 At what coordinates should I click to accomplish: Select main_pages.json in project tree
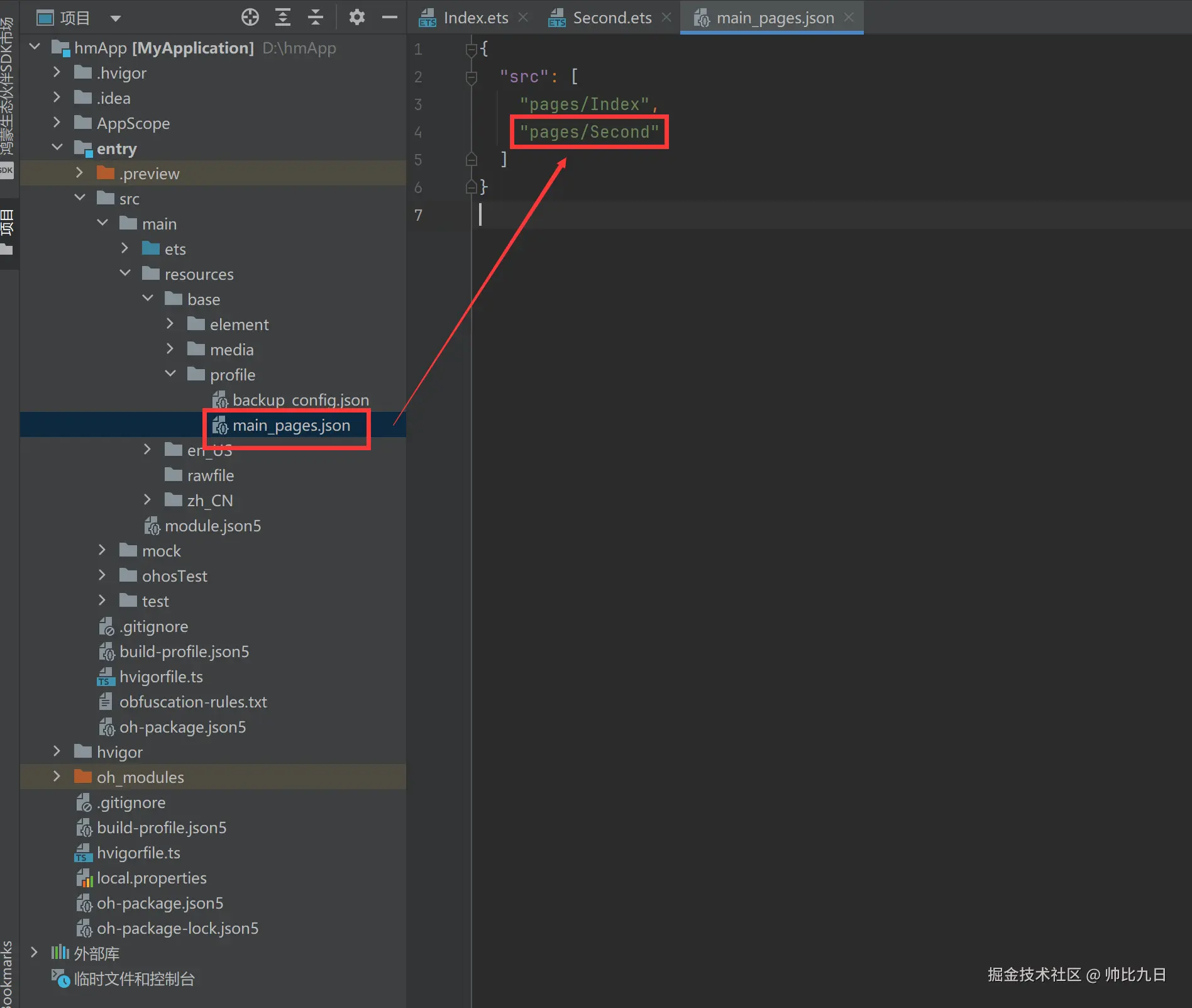291,425
